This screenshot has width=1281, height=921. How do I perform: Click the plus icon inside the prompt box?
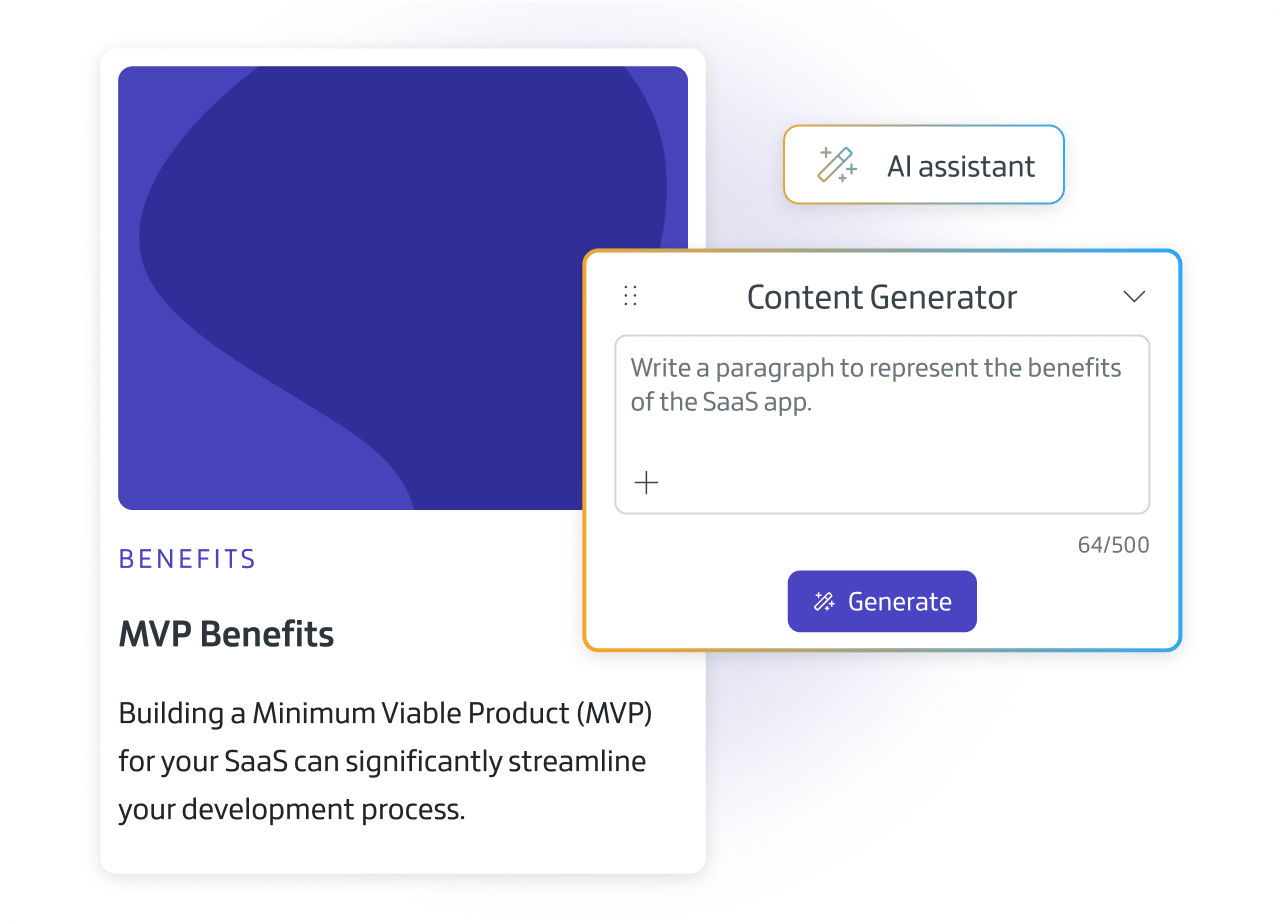coord(646,482)
